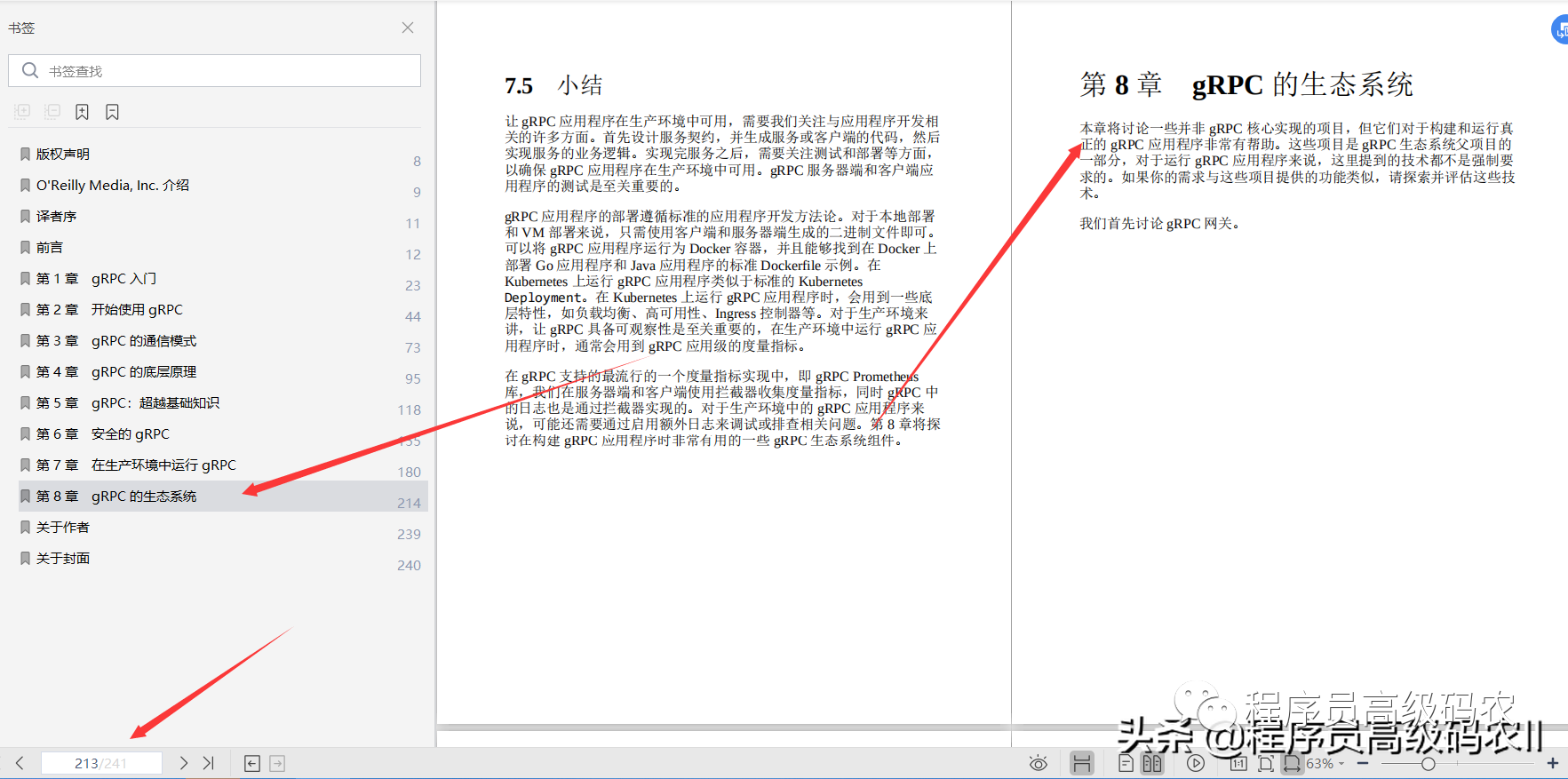Open the 译者序 bookmark
Viewport: 1568px width, 779px height.
56,216
